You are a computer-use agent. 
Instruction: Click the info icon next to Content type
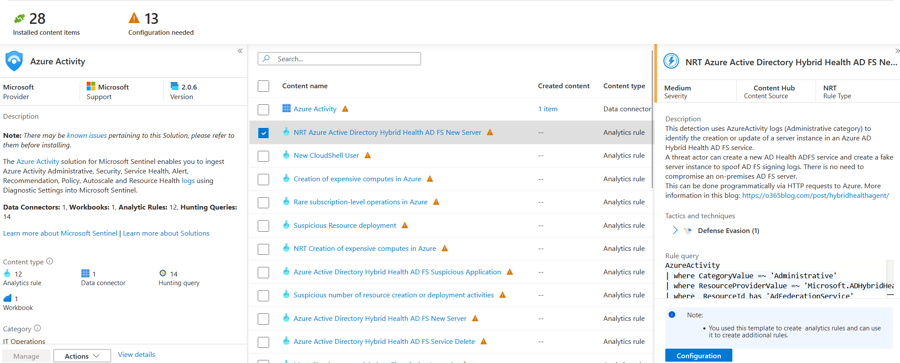point(49,261)
